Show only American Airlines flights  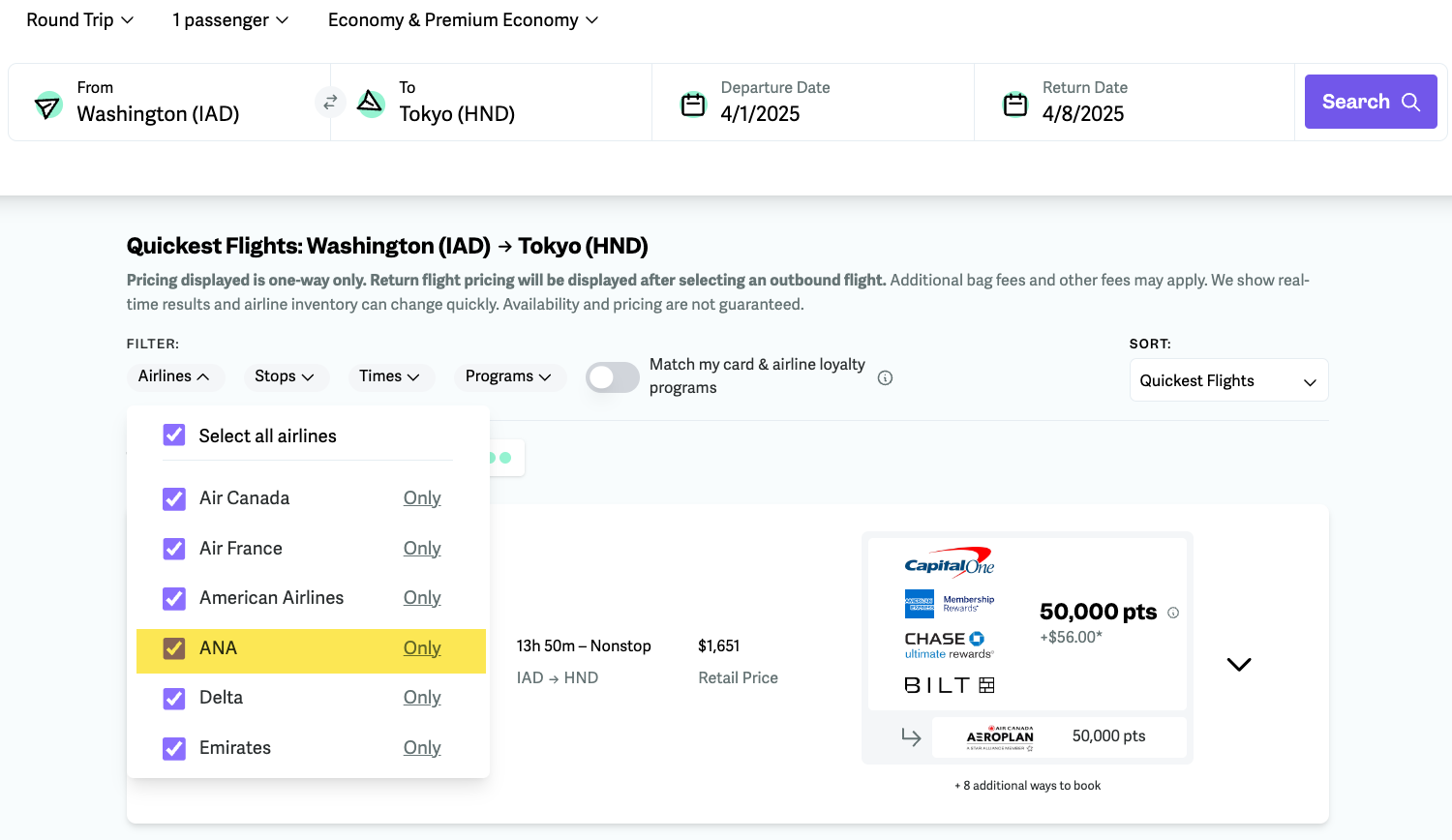click(x=422, y=598)
